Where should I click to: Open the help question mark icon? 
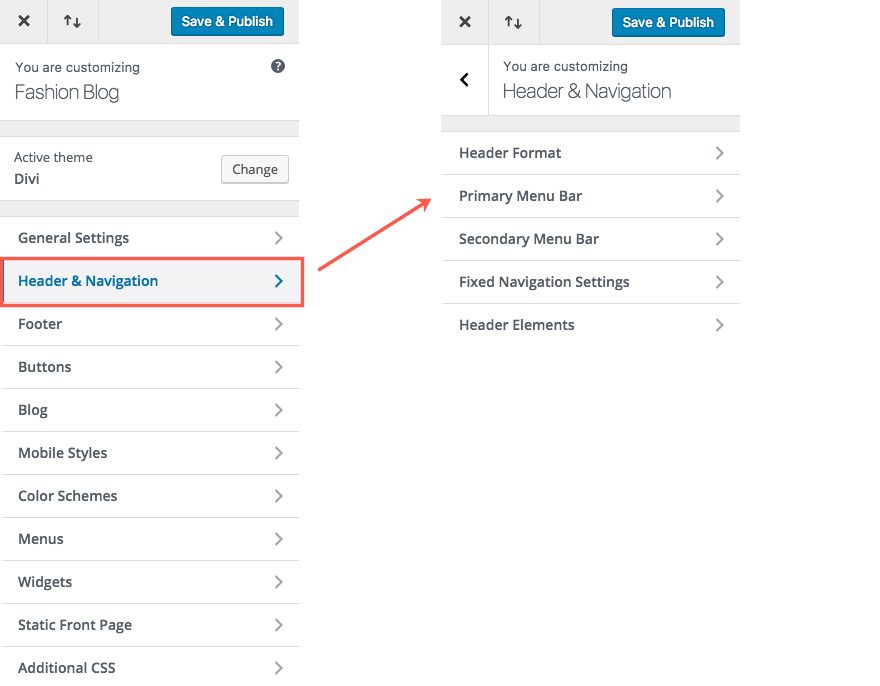pos(278,66)
